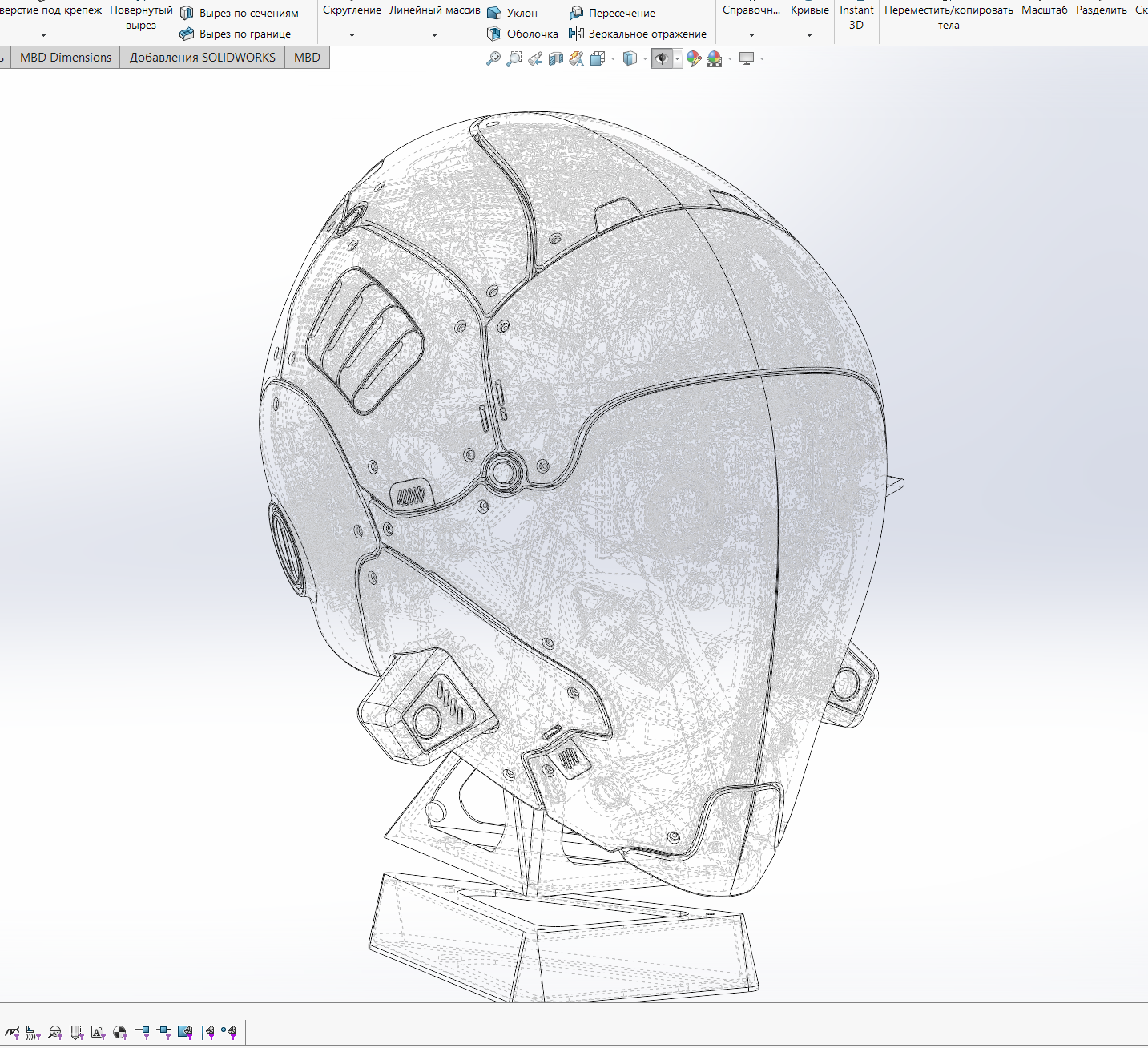Toggle the Hide/Show Items eye button
Viewport: 1148px width, 1048px height.
click(661, 58)
